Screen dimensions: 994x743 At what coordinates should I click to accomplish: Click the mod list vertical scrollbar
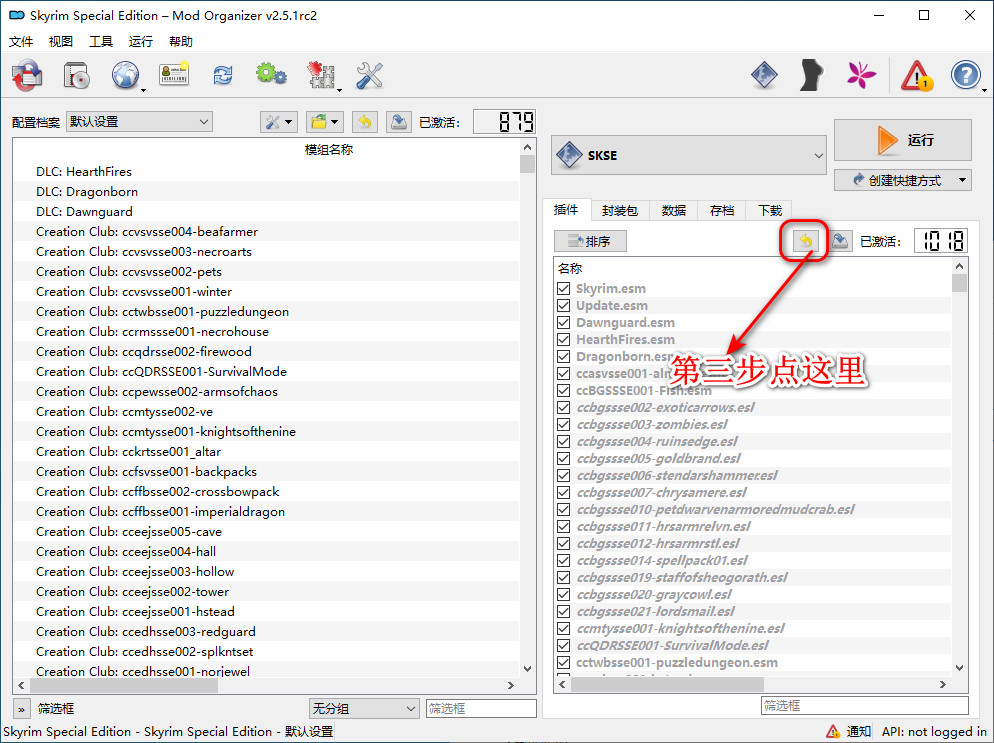coord(528,400)
